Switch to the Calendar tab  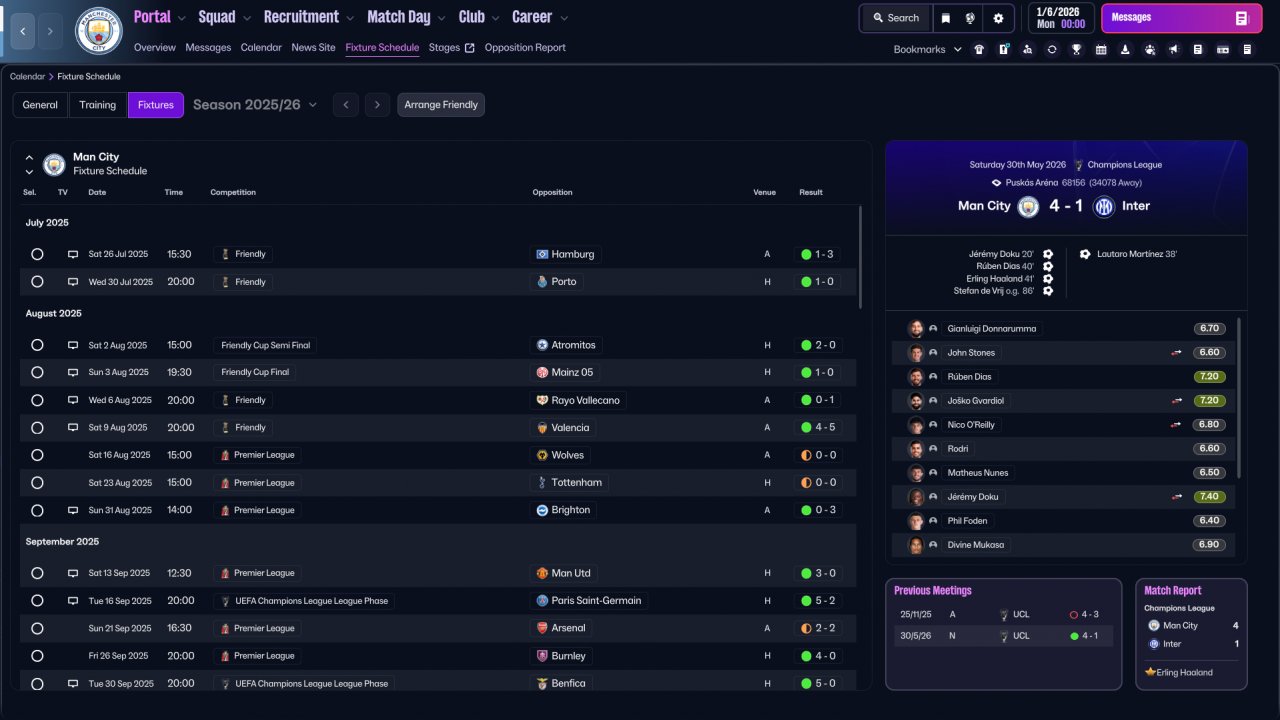[x=261, y=48]
